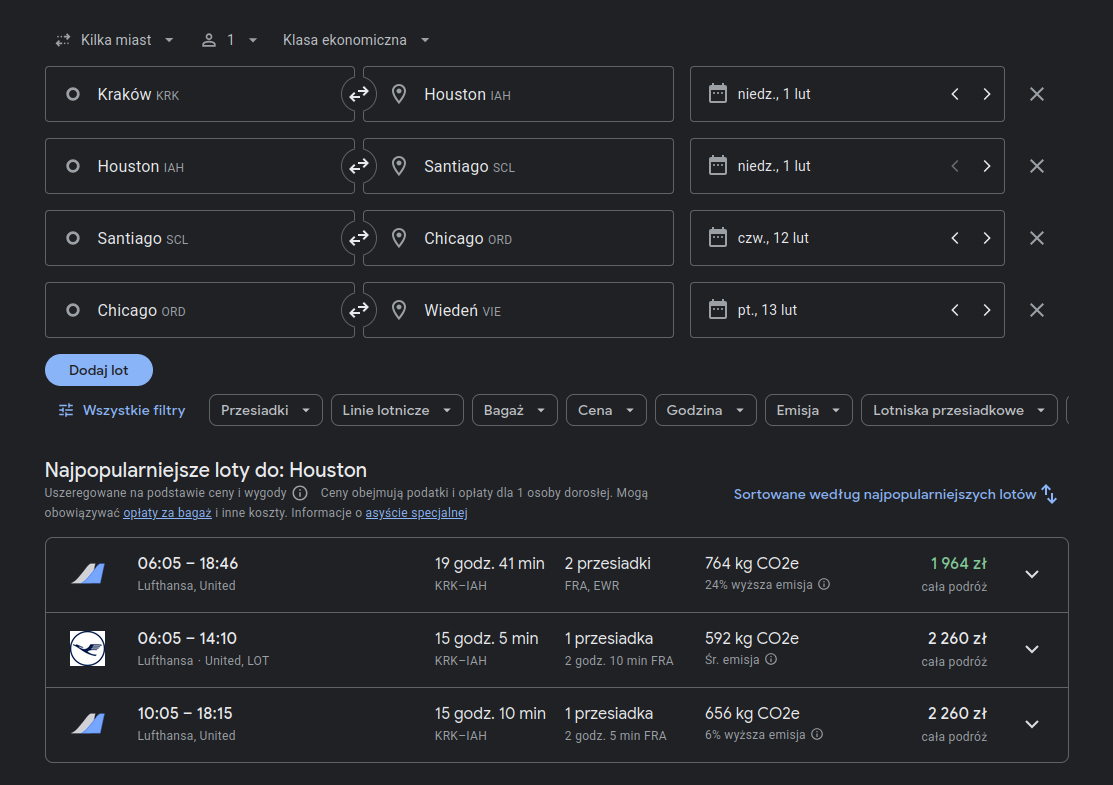
Task: Open the Klasa ekonomiczna dropdown
Action: click(356, 40)
